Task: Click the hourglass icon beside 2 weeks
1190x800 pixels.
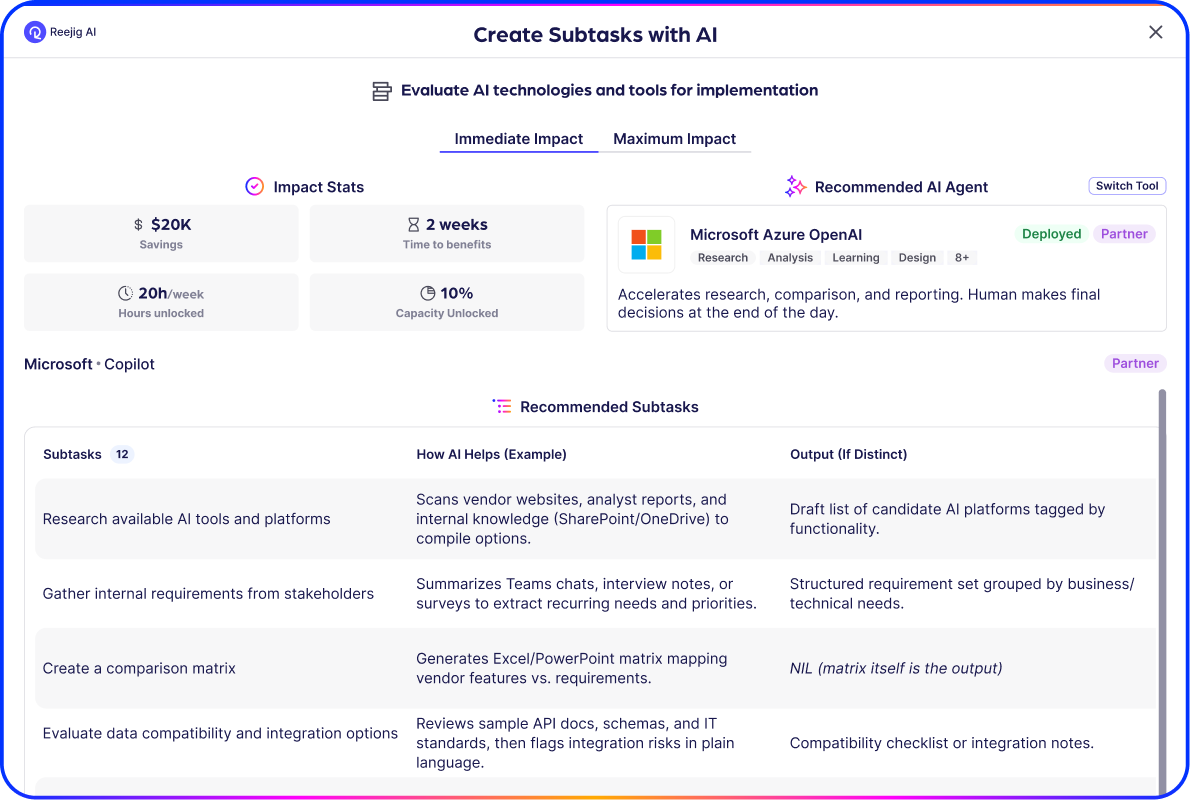Action: [414, 225]
